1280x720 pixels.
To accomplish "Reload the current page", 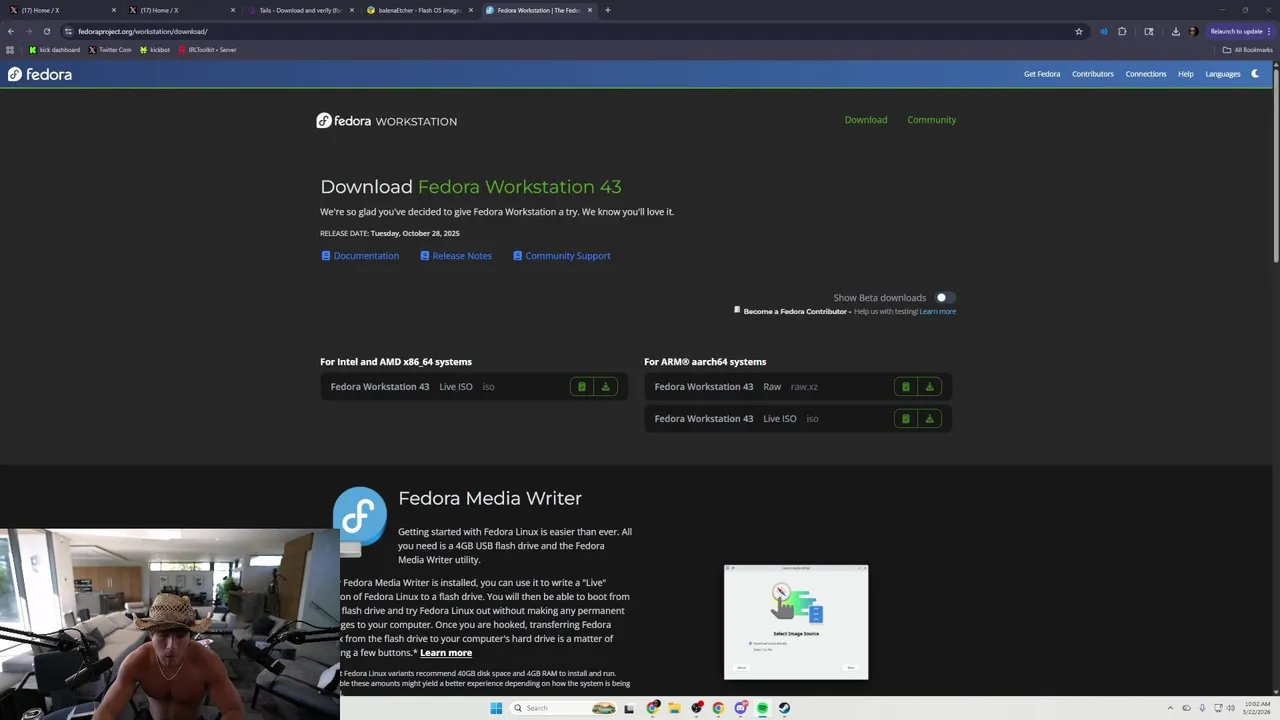I will (47, 31).
